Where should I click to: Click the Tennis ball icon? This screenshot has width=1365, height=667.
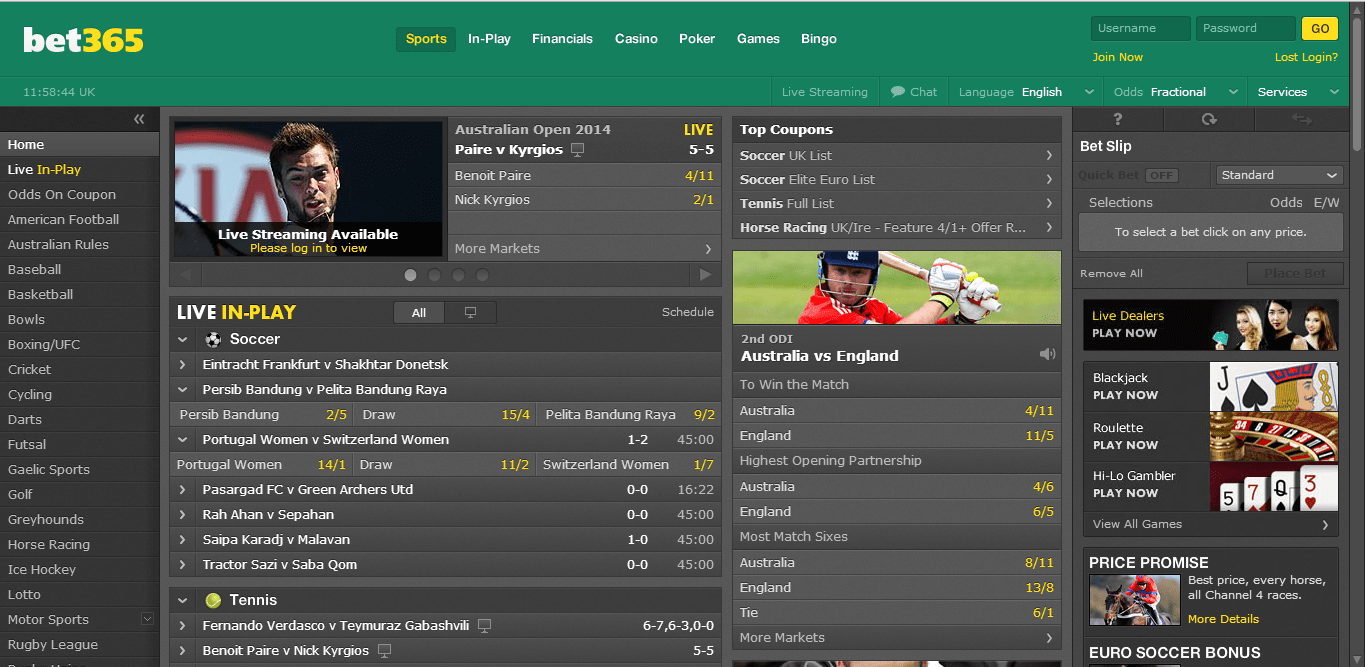[213, 600]
